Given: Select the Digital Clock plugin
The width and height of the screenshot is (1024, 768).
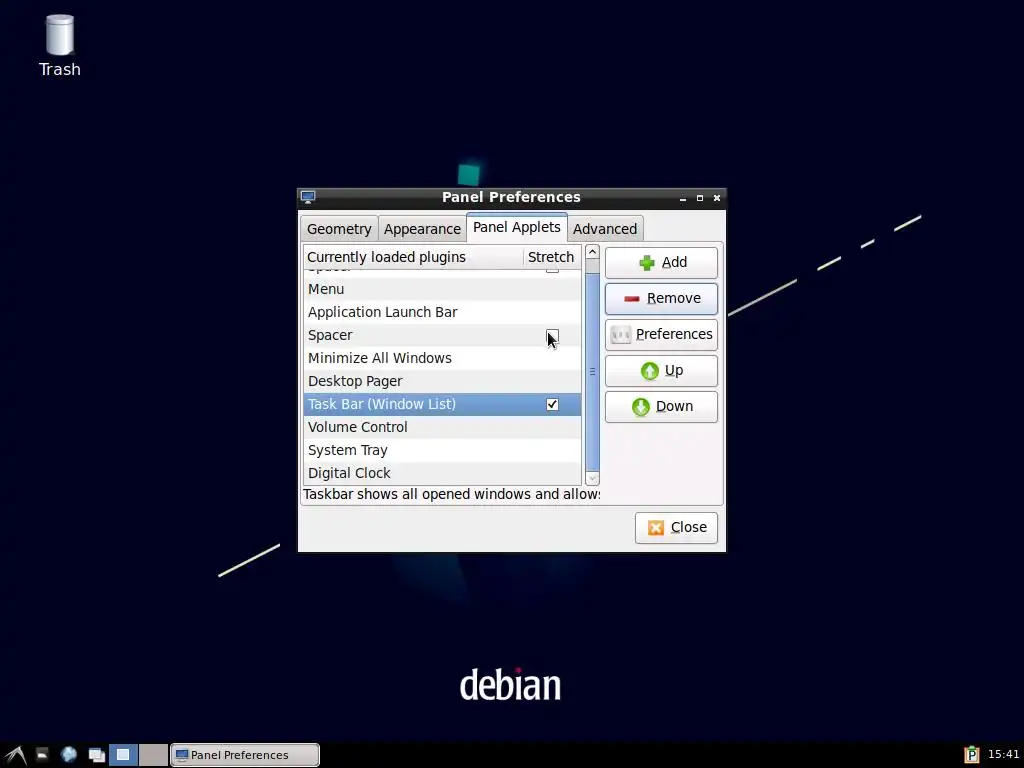Looking at the screenshot, I should pyautogui.click(x=442, y=473).
